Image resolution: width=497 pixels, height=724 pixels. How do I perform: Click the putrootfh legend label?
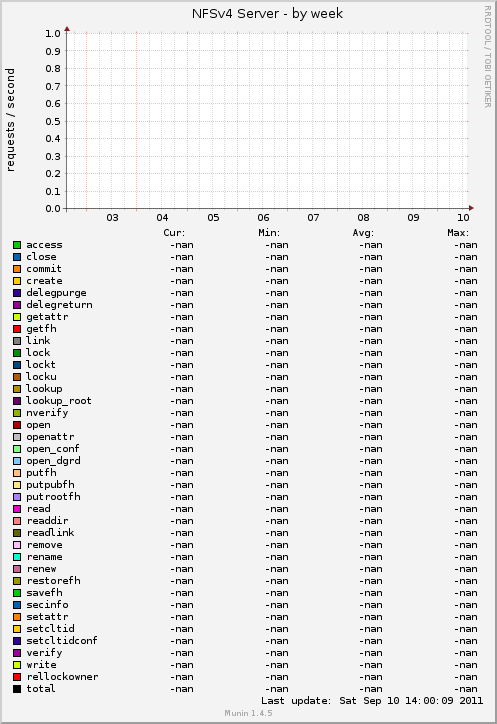53,497
